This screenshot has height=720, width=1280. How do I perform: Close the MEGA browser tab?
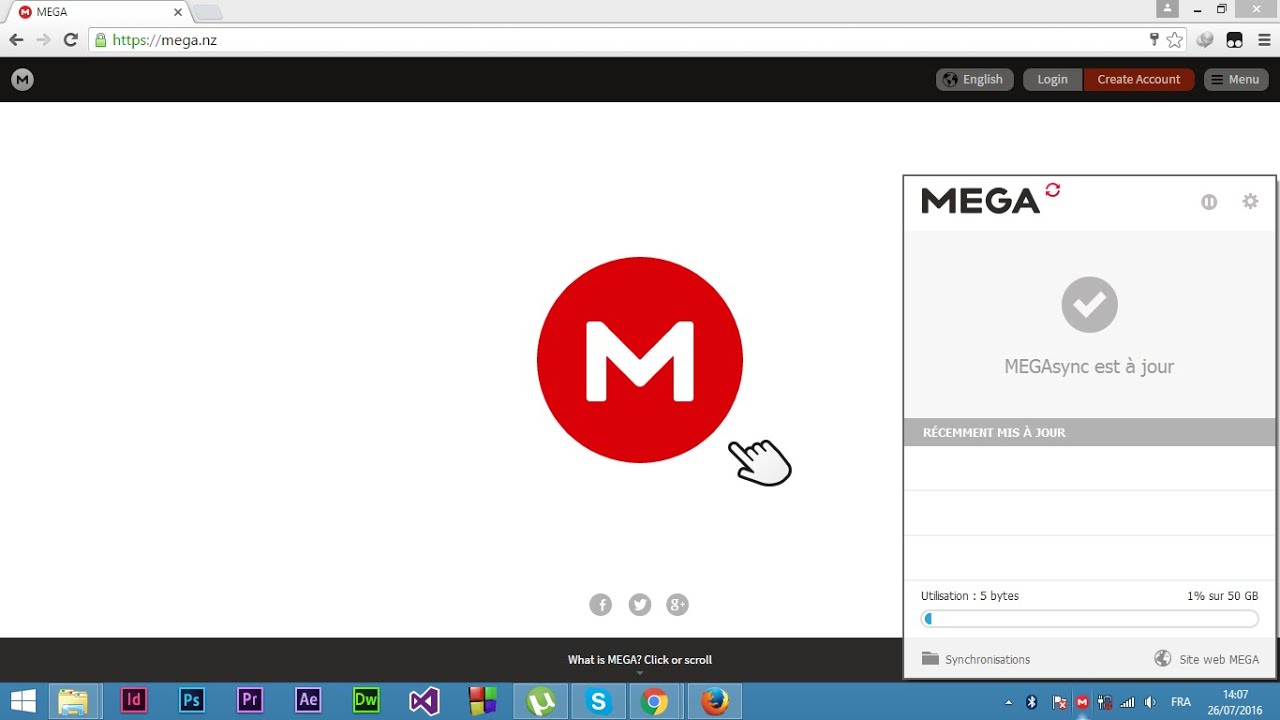tap(178, 12)
